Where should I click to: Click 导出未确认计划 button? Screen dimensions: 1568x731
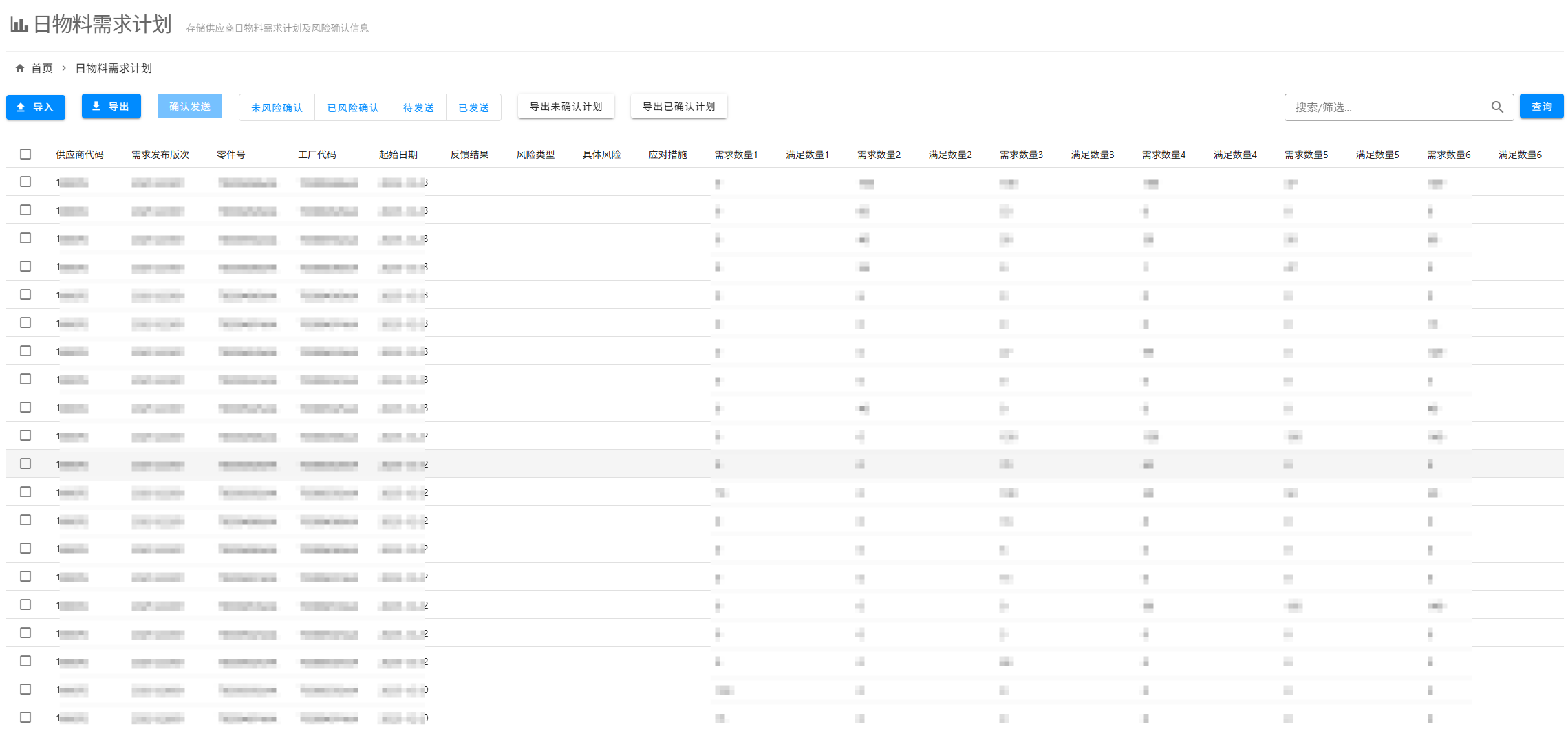coord(566,107)
